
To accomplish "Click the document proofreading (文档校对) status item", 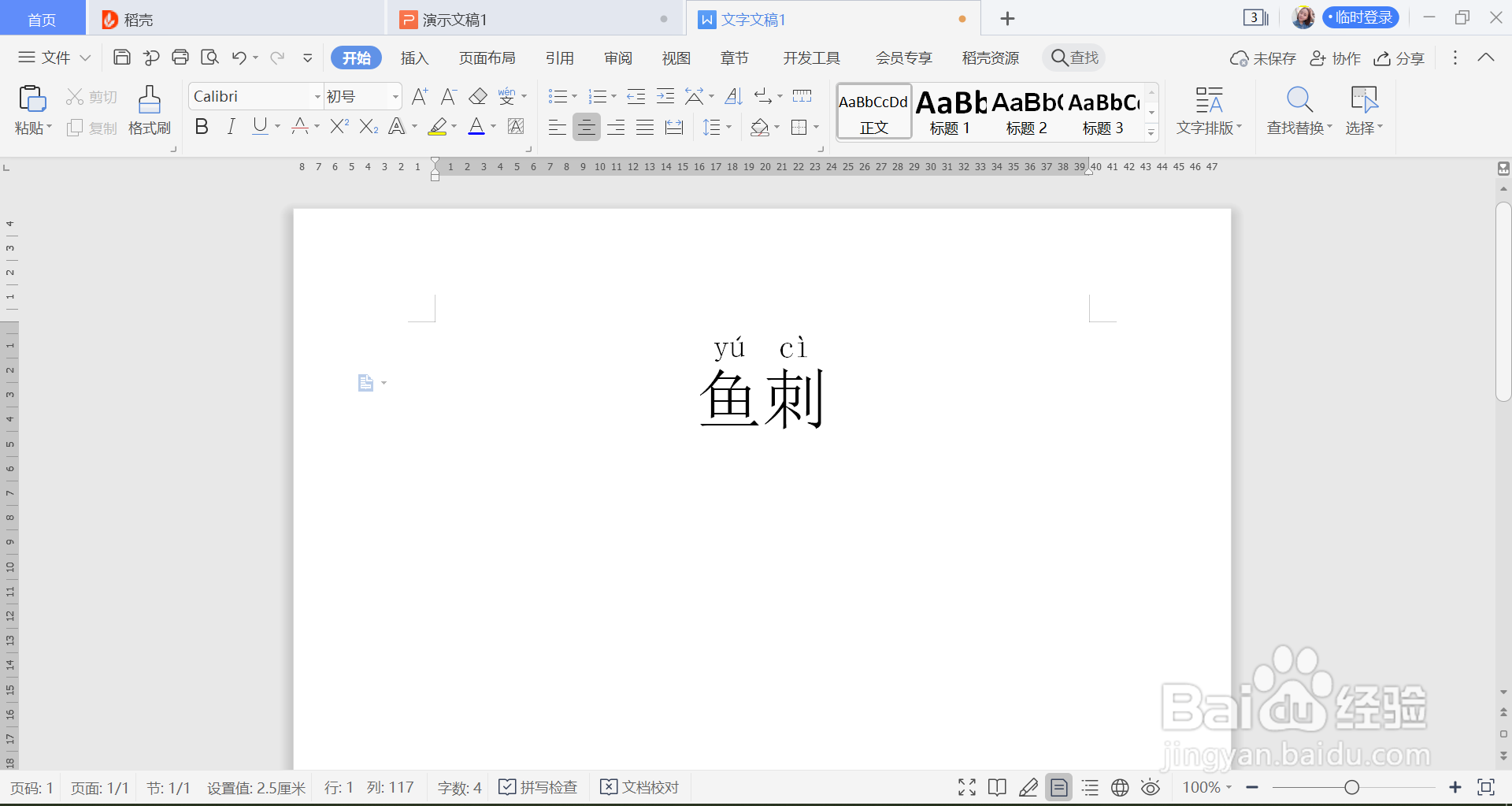I will coord(639,787).
